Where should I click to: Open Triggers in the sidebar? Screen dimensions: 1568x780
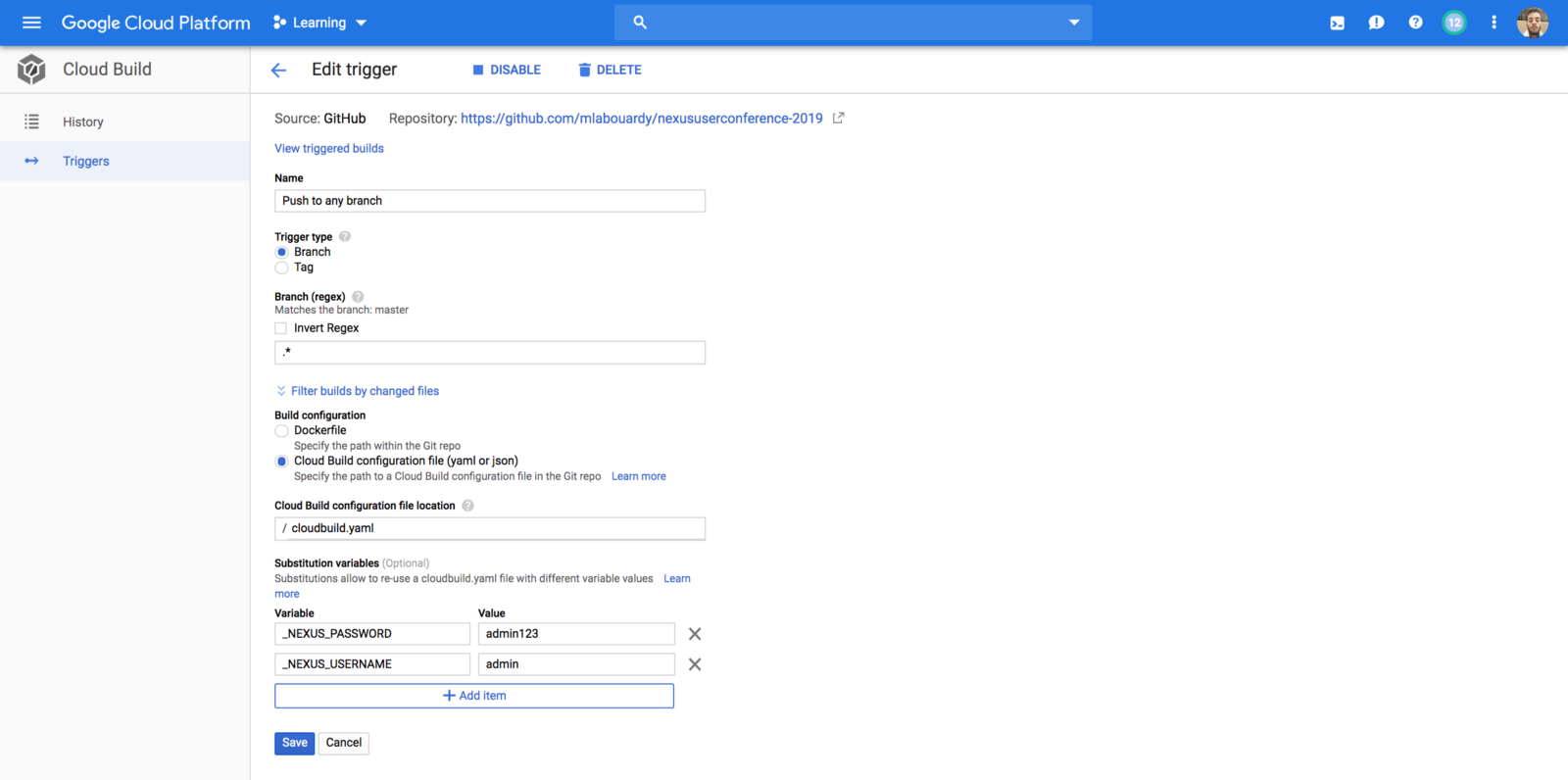86,162
